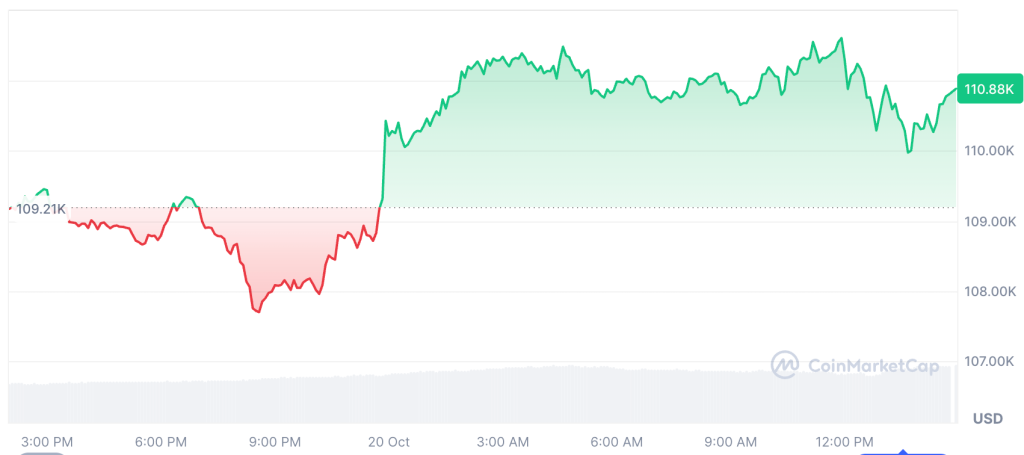
Task: Click the 107.00K price axis label
Action: click(988, 362)
